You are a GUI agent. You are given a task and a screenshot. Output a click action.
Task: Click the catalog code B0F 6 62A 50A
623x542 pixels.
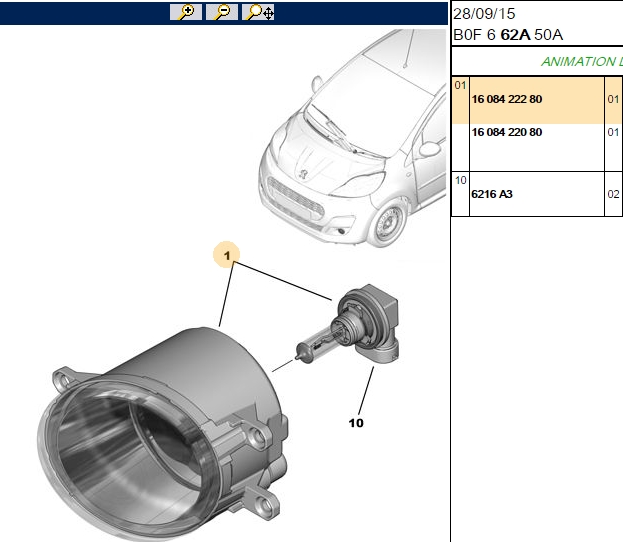point(508,35)
